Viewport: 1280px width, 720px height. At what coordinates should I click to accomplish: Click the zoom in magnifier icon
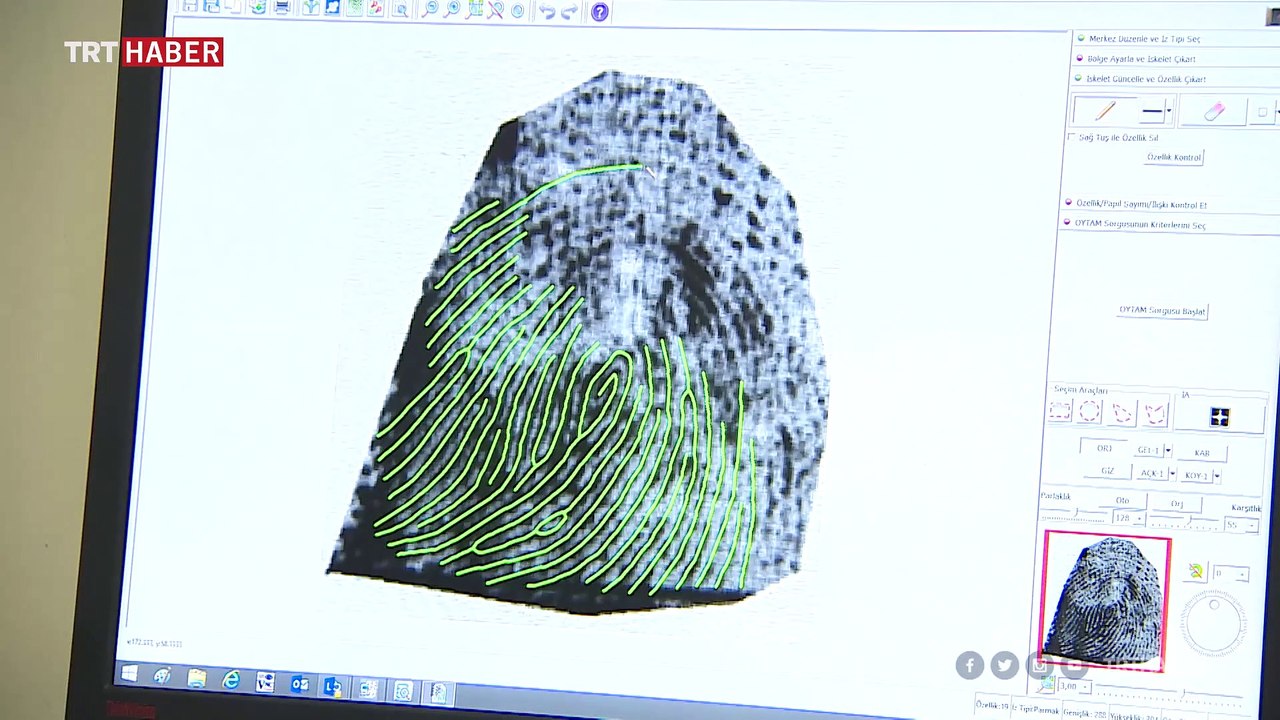(452, 9)
